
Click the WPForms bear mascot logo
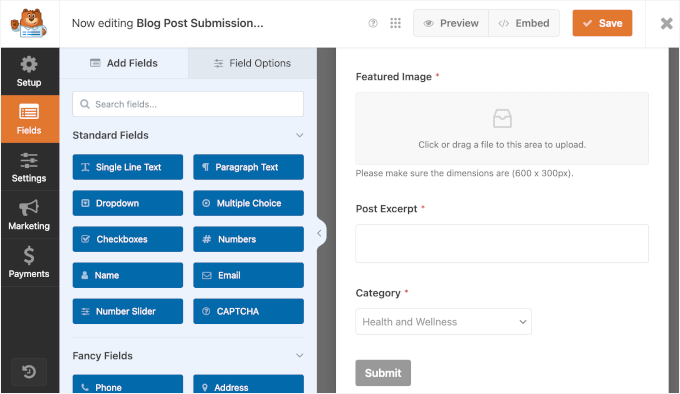tap(29, 23)
